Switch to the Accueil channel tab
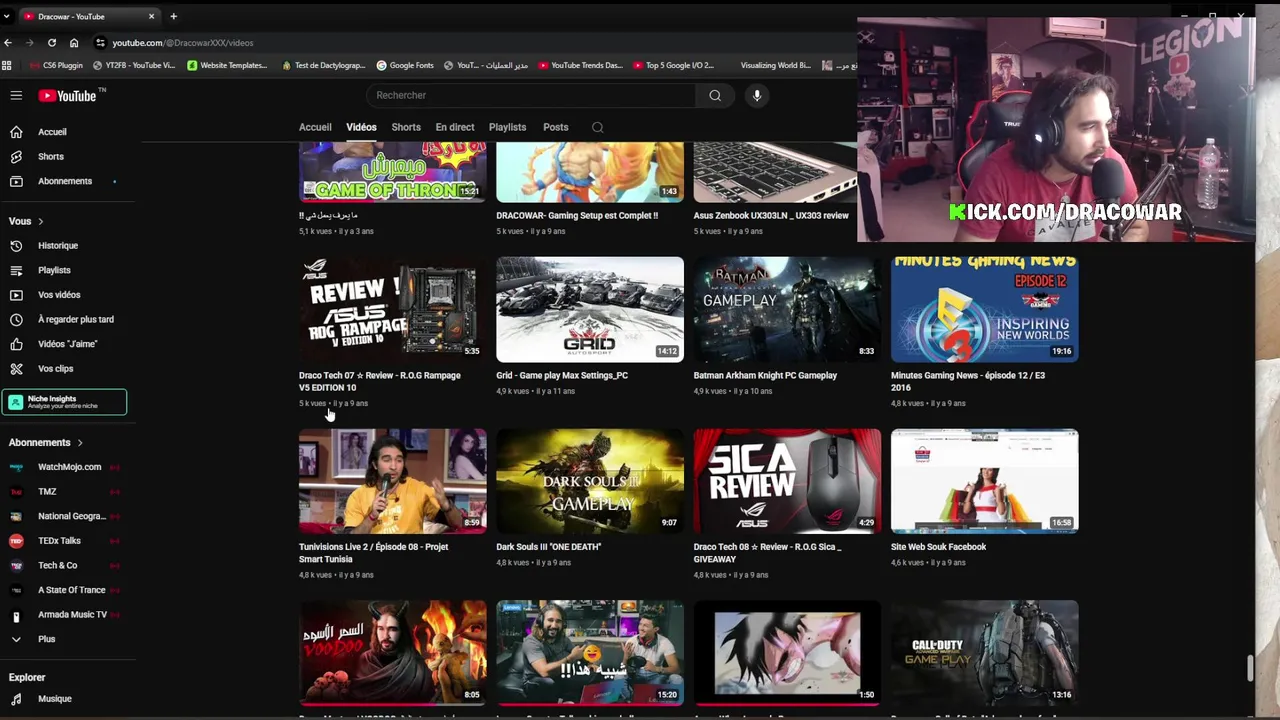The width and height of the screenshot is (1280, 720). pos(315,127)
